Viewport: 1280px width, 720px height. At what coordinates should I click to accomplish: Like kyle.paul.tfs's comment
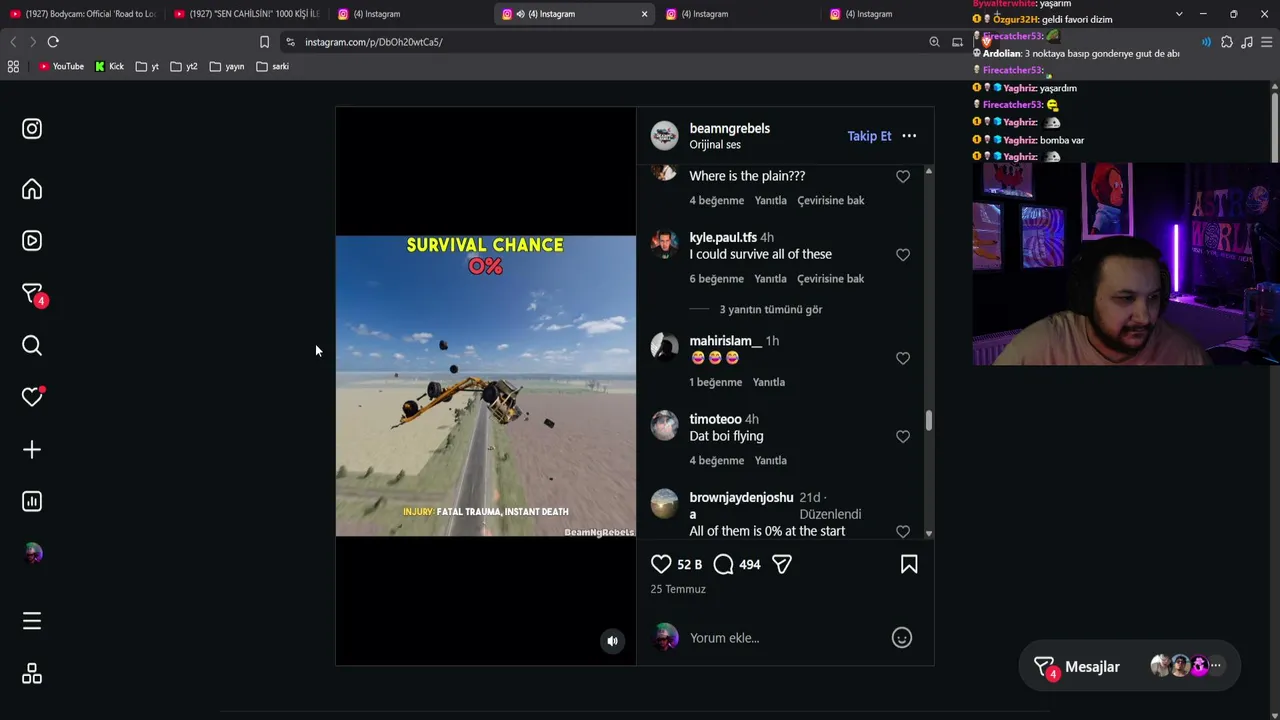903,255
